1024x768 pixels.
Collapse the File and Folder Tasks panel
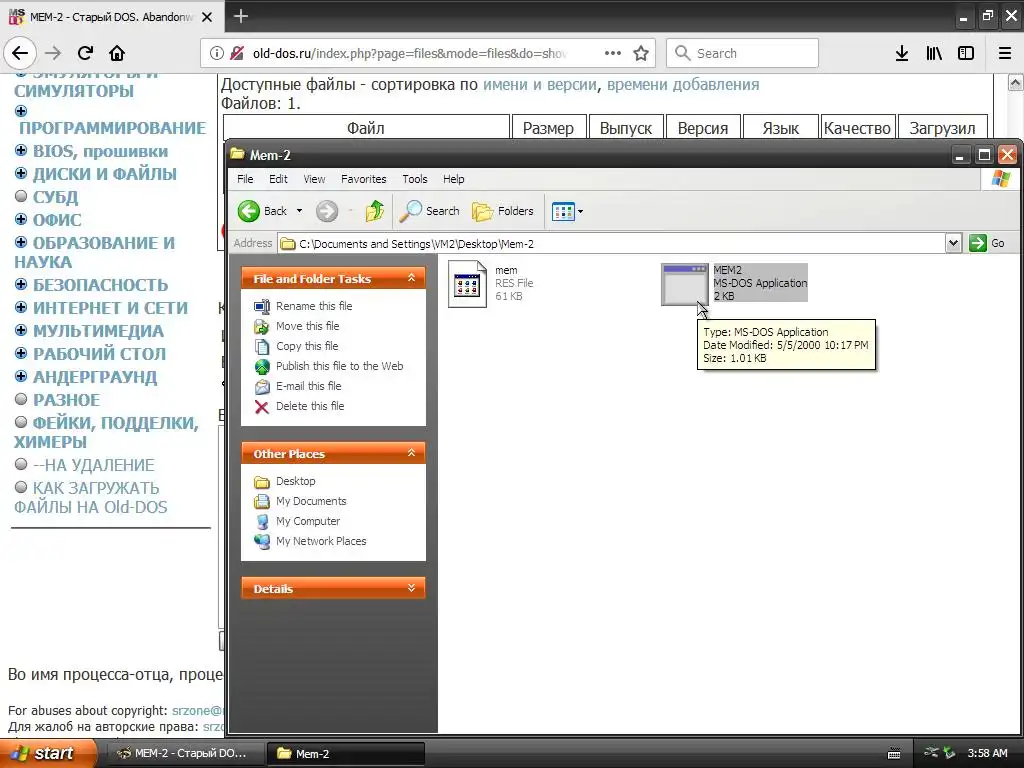pyautogui.click(x=411, y=278)
